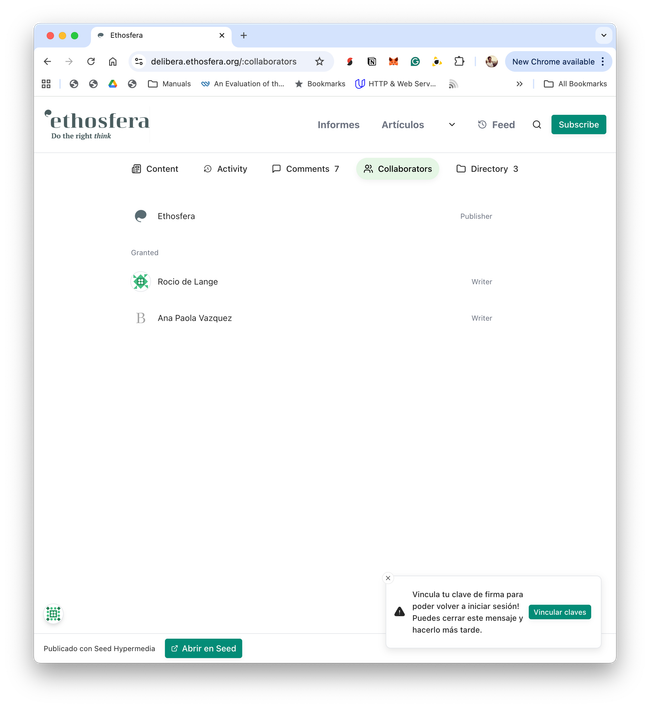This screenshot has width=650, height=708.
Task: Bookmark this page with the star icon
Action: click(319, 61)
